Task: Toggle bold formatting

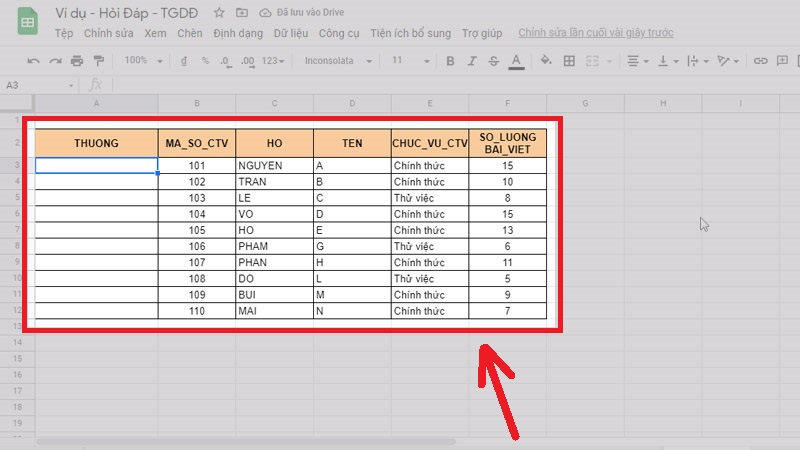Action: [449, 61]
